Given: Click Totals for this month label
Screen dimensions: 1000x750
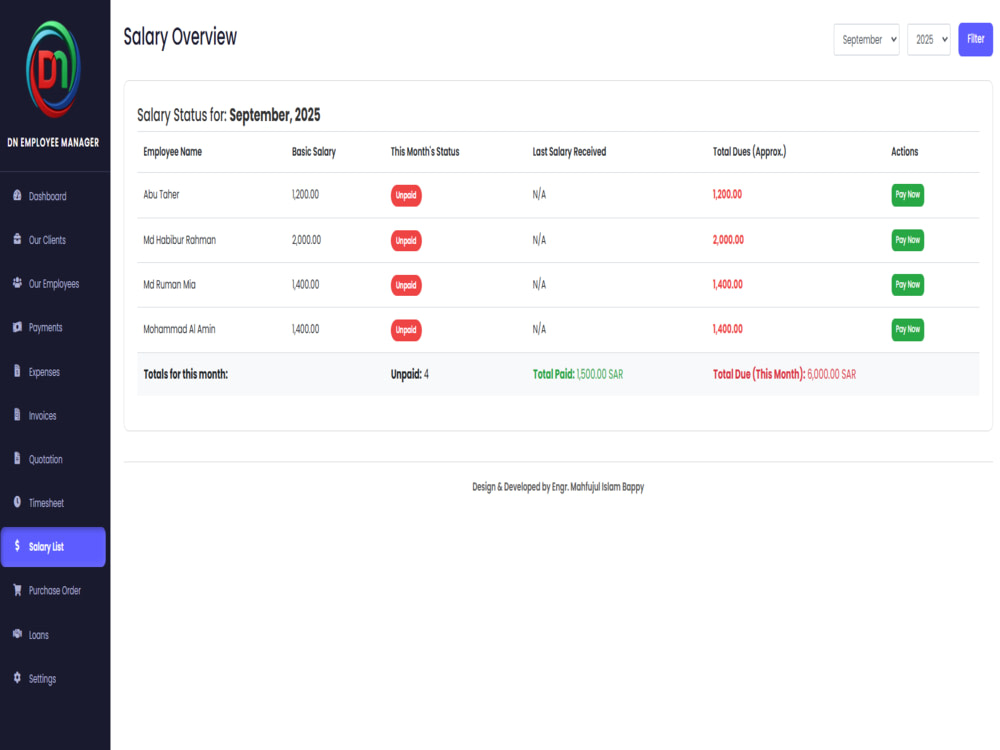Looking at the screenshot, I should tap(186, 374).
